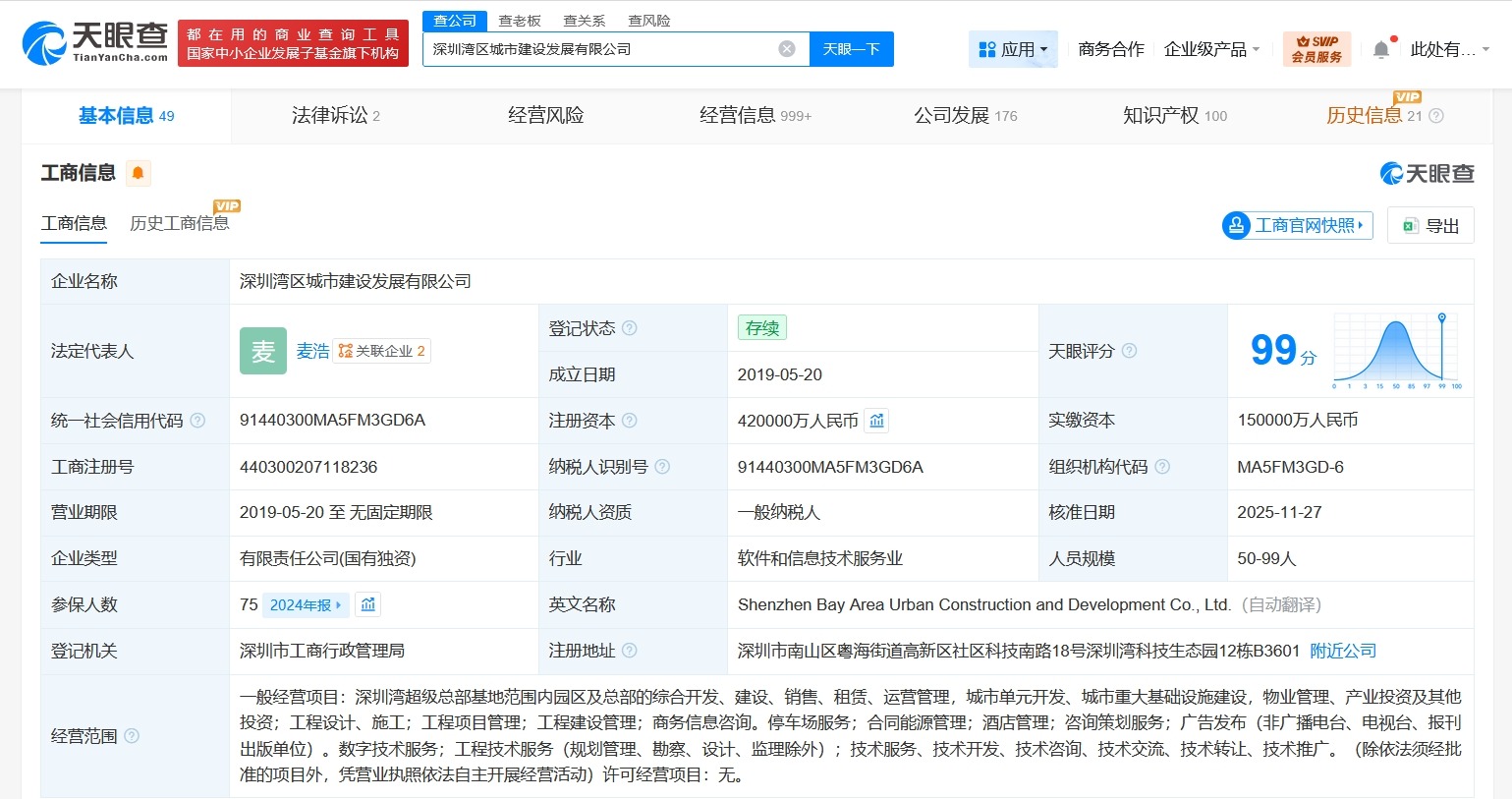Click the help icon next to 统一社会信用代码
1512x799 pixels.
coord(199,420)
